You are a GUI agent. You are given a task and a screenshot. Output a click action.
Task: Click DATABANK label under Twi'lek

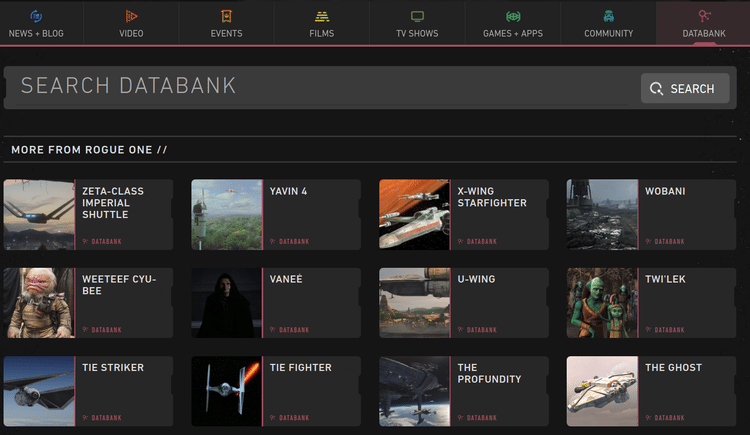(669, 330)
